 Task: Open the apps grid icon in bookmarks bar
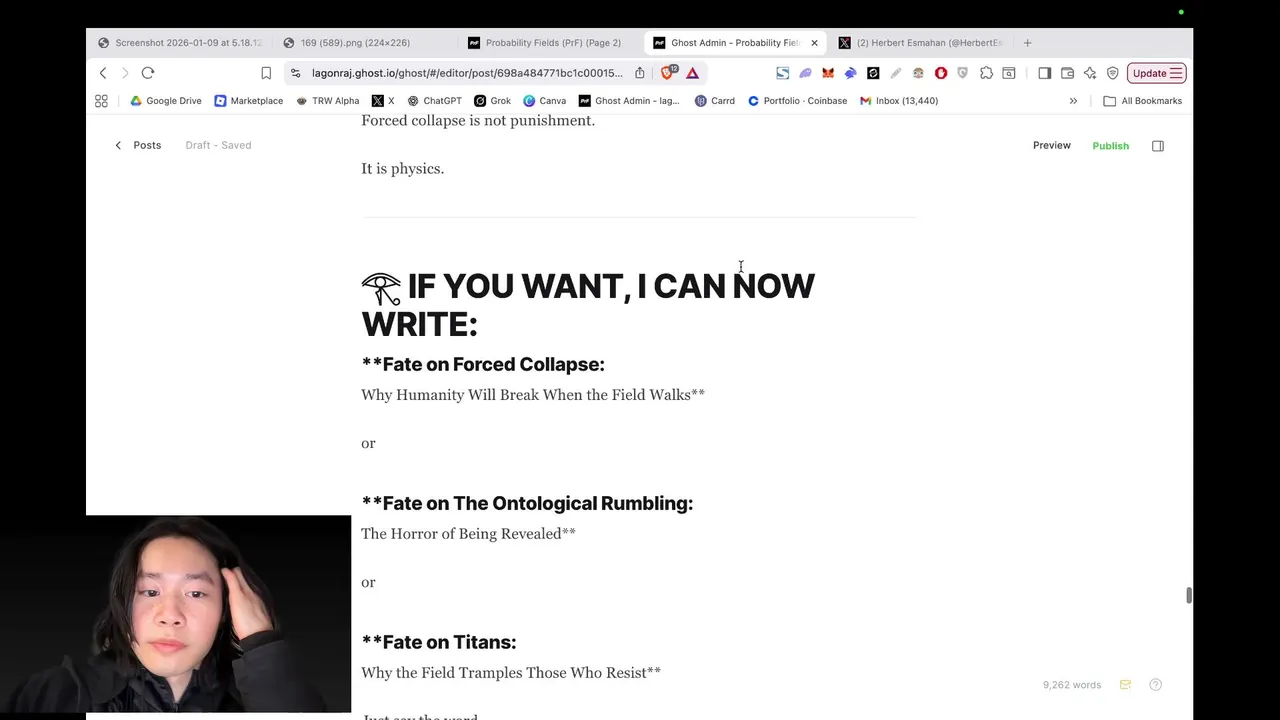point(101,101)
